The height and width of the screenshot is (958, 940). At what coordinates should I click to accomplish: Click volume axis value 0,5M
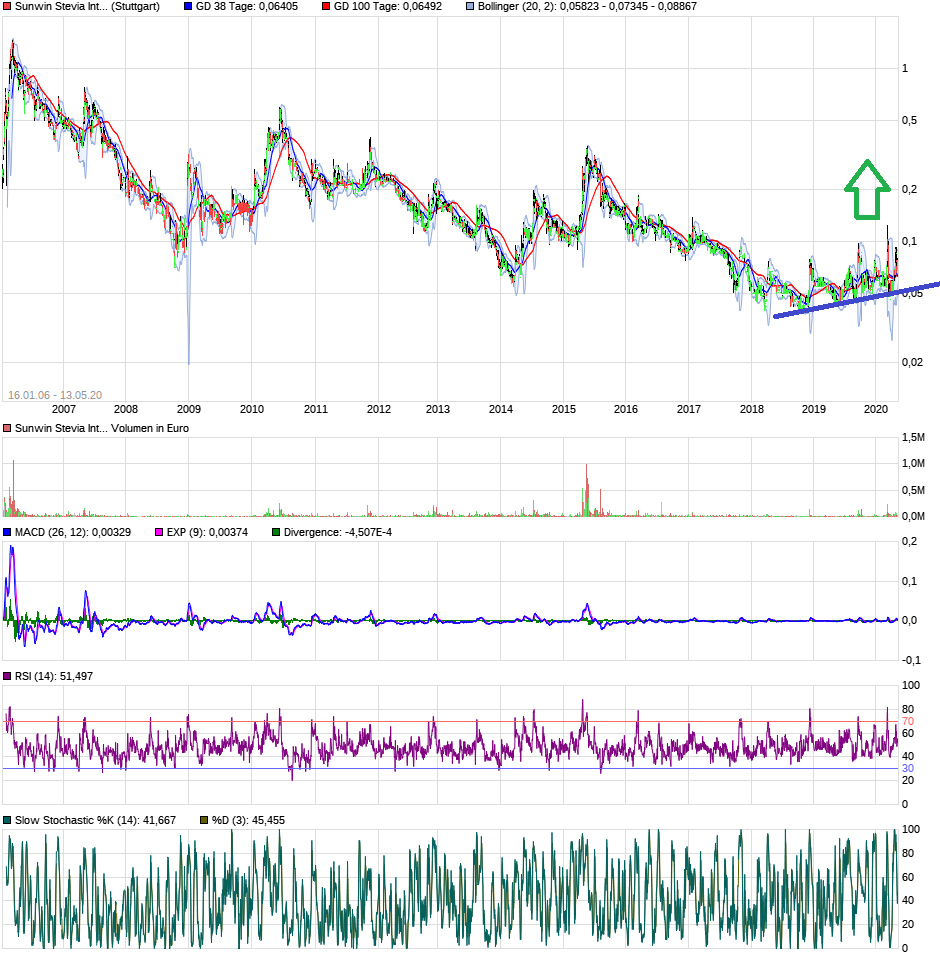(x=913, y=490)
